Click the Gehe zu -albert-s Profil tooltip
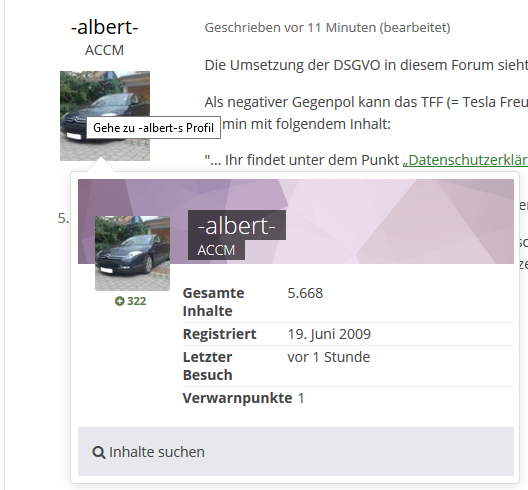 (x=154, y=128)
